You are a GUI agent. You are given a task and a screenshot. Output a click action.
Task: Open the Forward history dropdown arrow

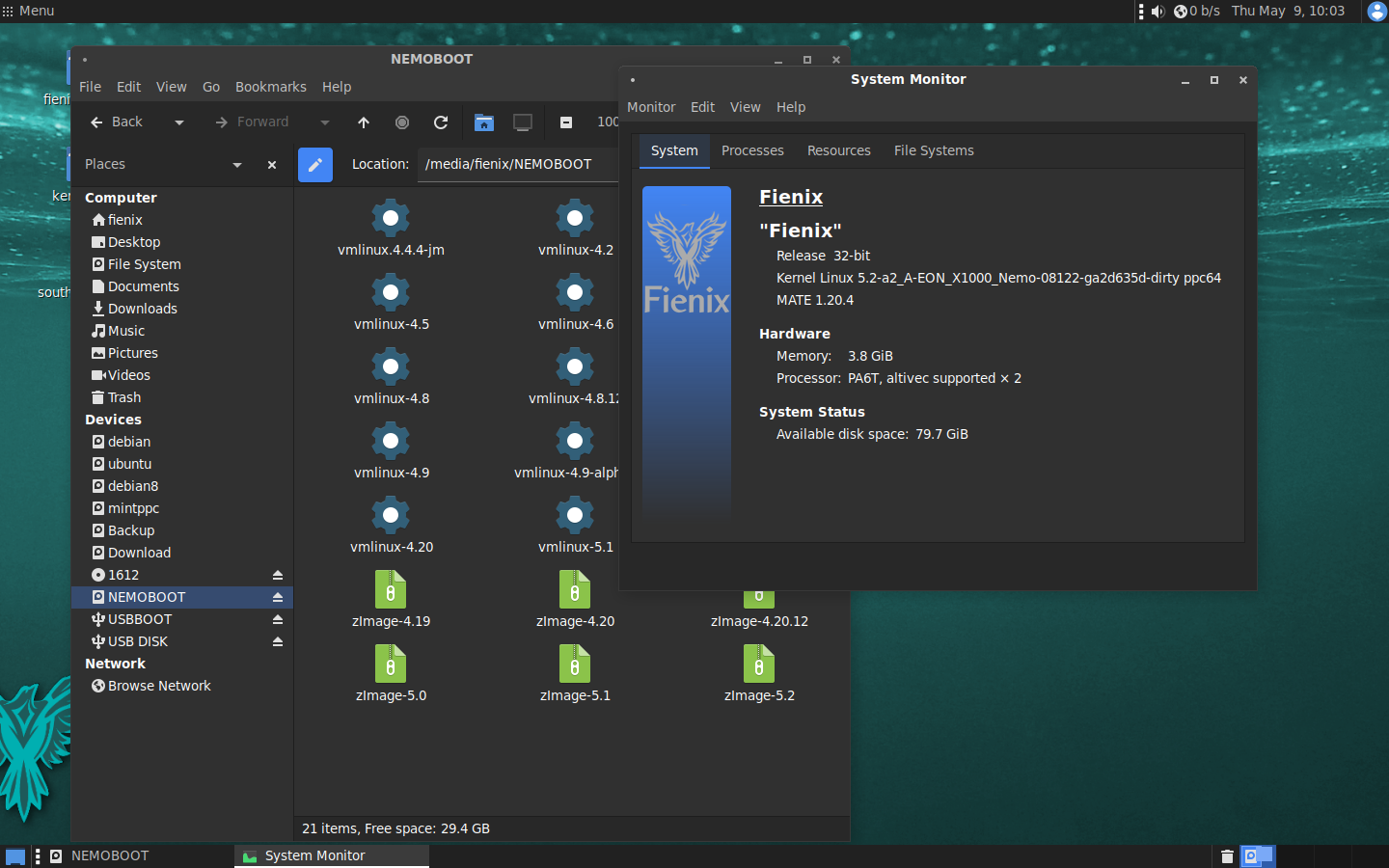coord(325,122)
